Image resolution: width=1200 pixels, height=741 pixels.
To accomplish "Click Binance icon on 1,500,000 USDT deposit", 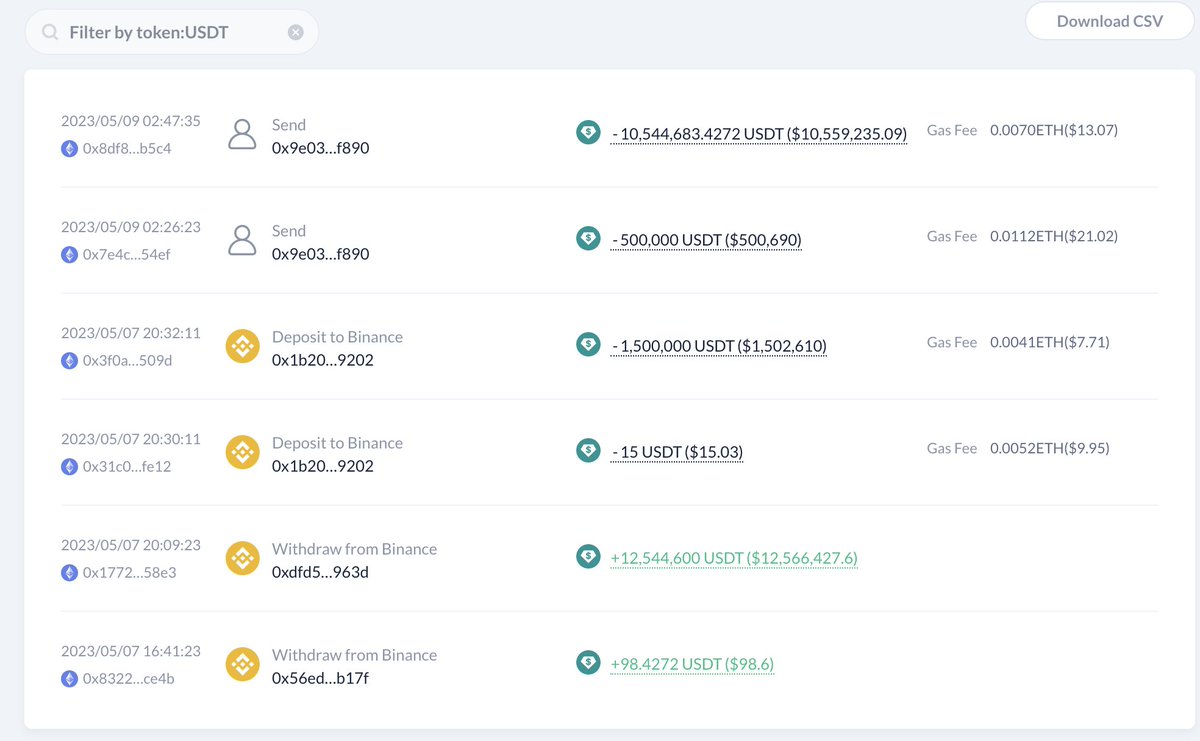I will 243,347.
